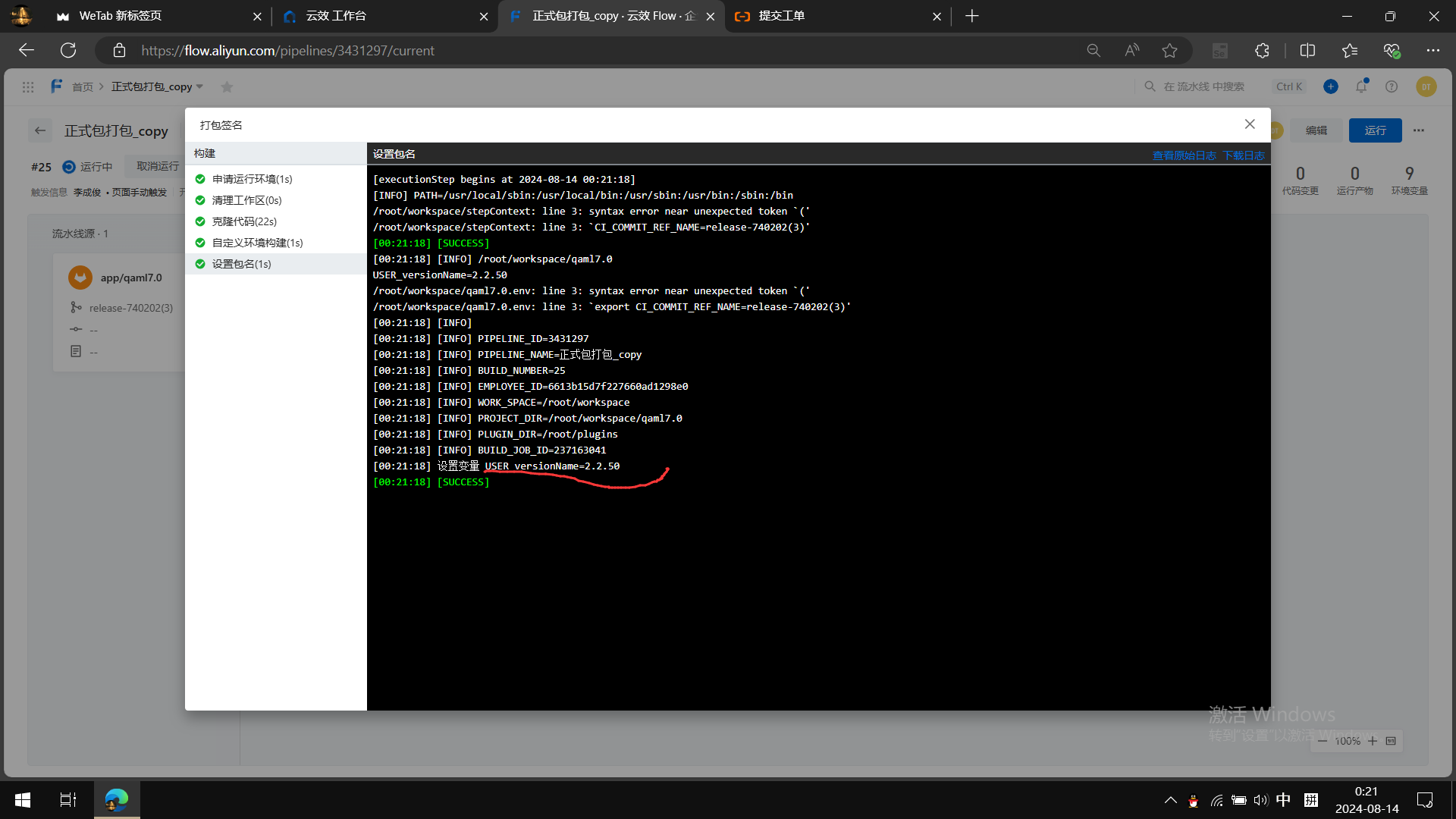Screen dimensions: 1456x819
Task: Open Task View on taskbar
Action: pos(68,800)
